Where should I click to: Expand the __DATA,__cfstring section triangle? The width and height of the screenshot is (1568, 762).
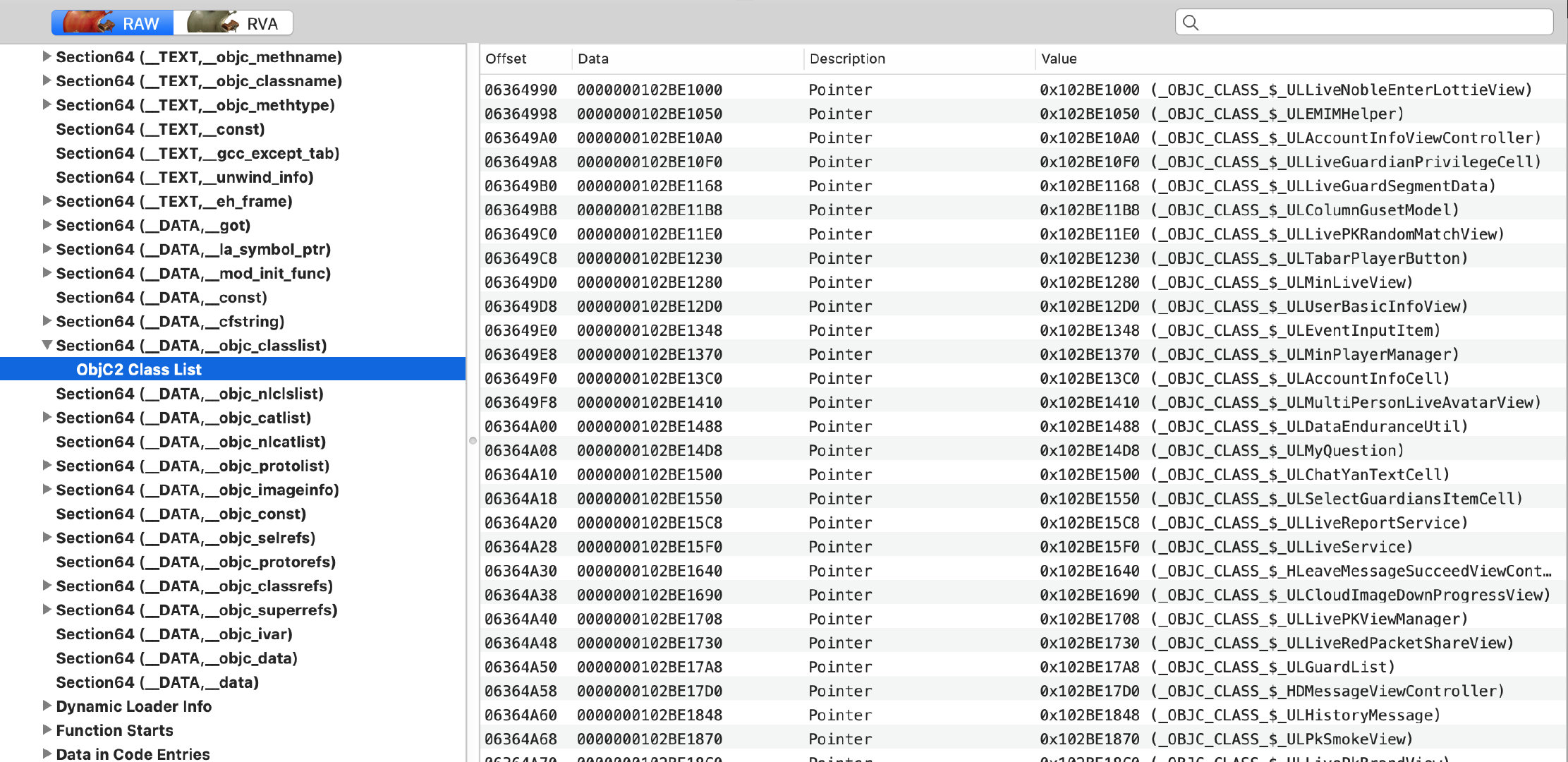(x=47, y=321)
